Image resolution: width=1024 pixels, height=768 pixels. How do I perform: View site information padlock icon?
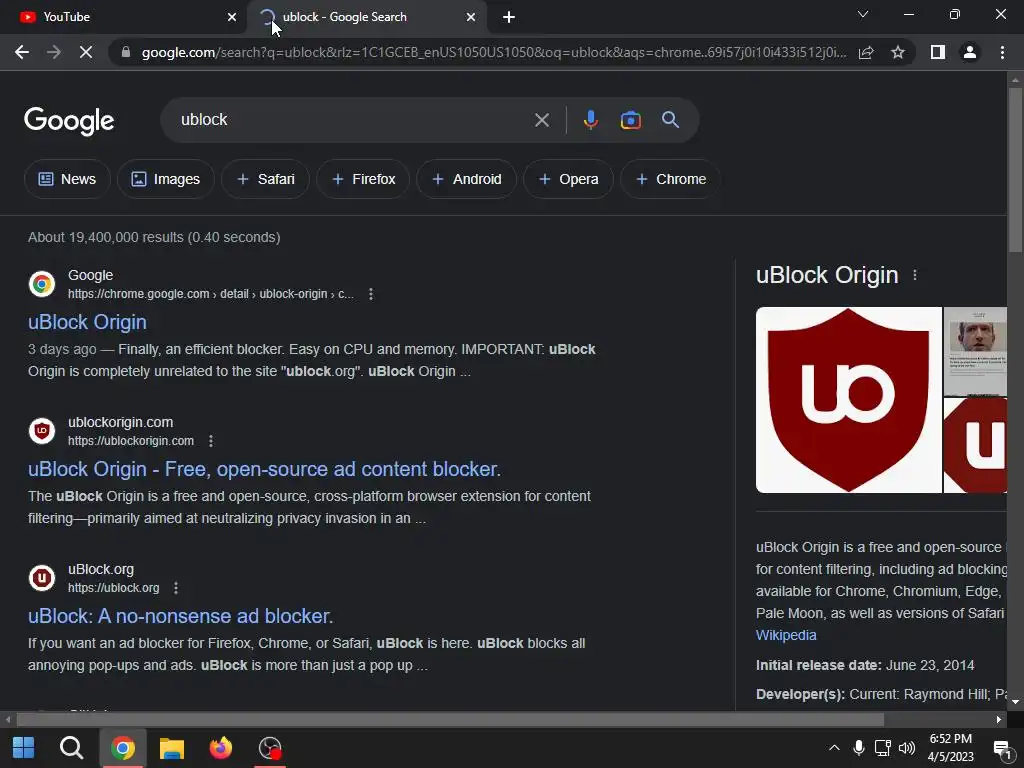pyautogui.click(x=126, y=52)
